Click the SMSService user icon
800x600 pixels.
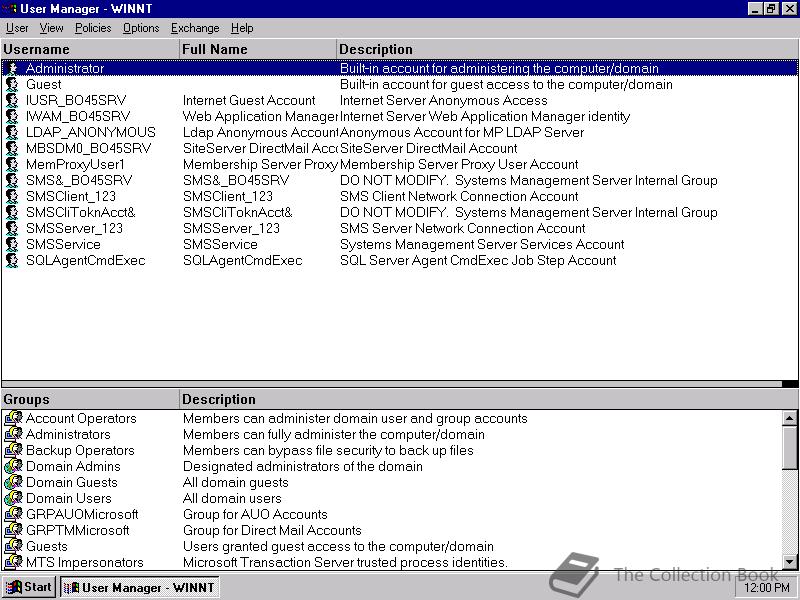coord(12,244)
